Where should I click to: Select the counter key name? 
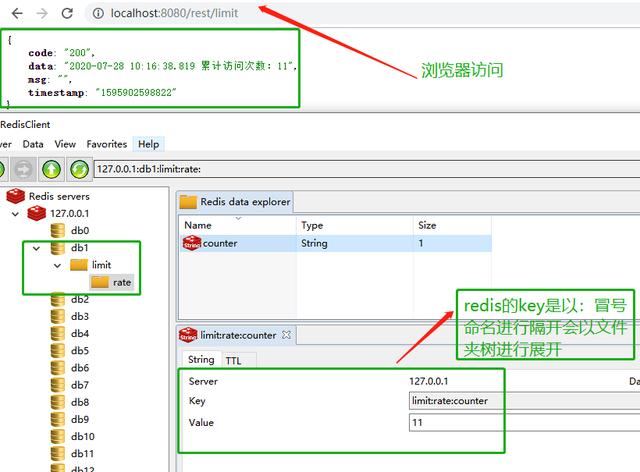click(220, 243)
